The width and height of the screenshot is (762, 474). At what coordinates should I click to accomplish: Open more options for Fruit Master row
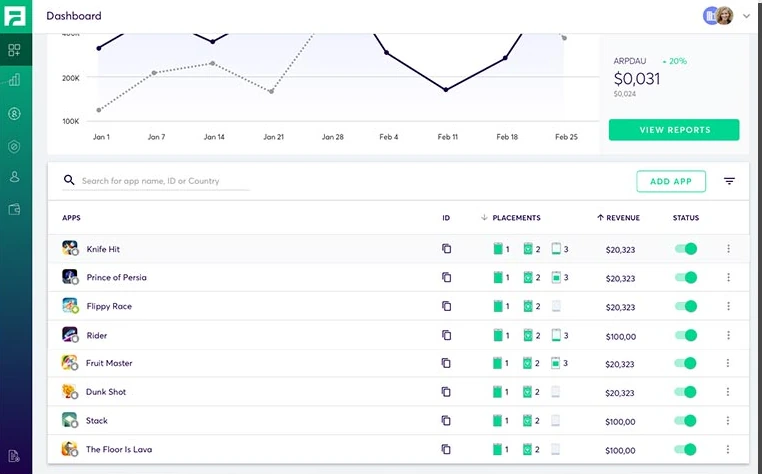(727, 363)
